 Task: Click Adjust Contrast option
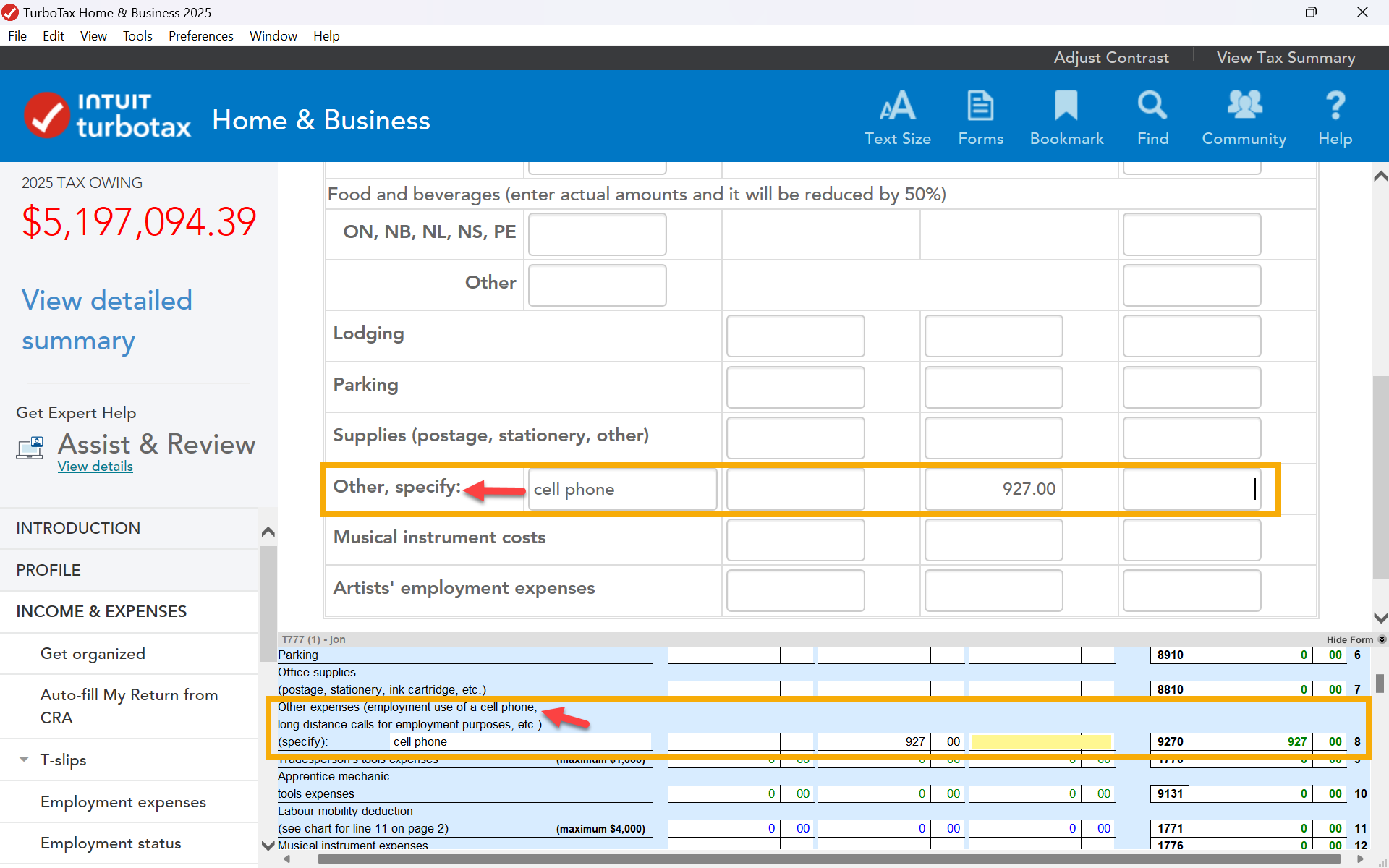pos(1110,58)
